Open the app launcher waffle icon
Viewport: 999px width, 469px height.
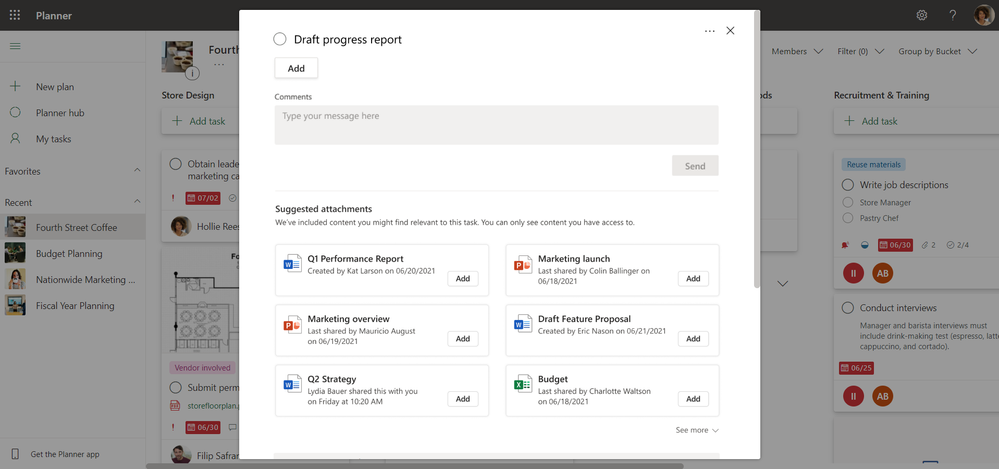click(15, 16)
